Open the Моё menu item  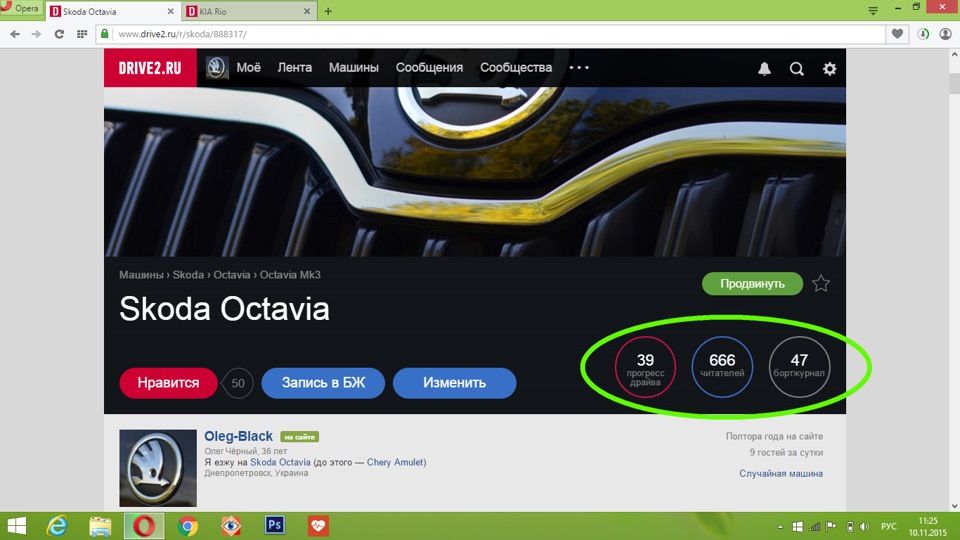(x=249, y=67)
